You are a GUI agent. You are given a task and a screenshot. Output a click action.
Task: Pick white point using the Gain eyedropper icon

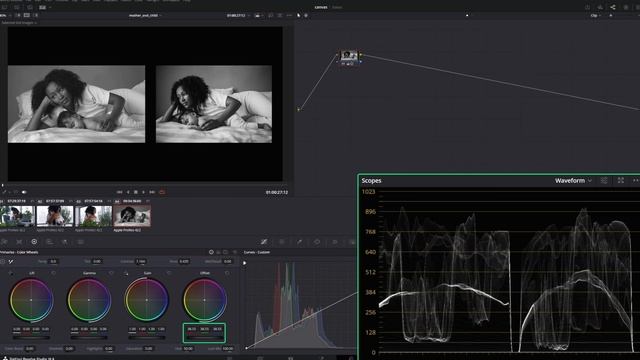click(126, 273)
